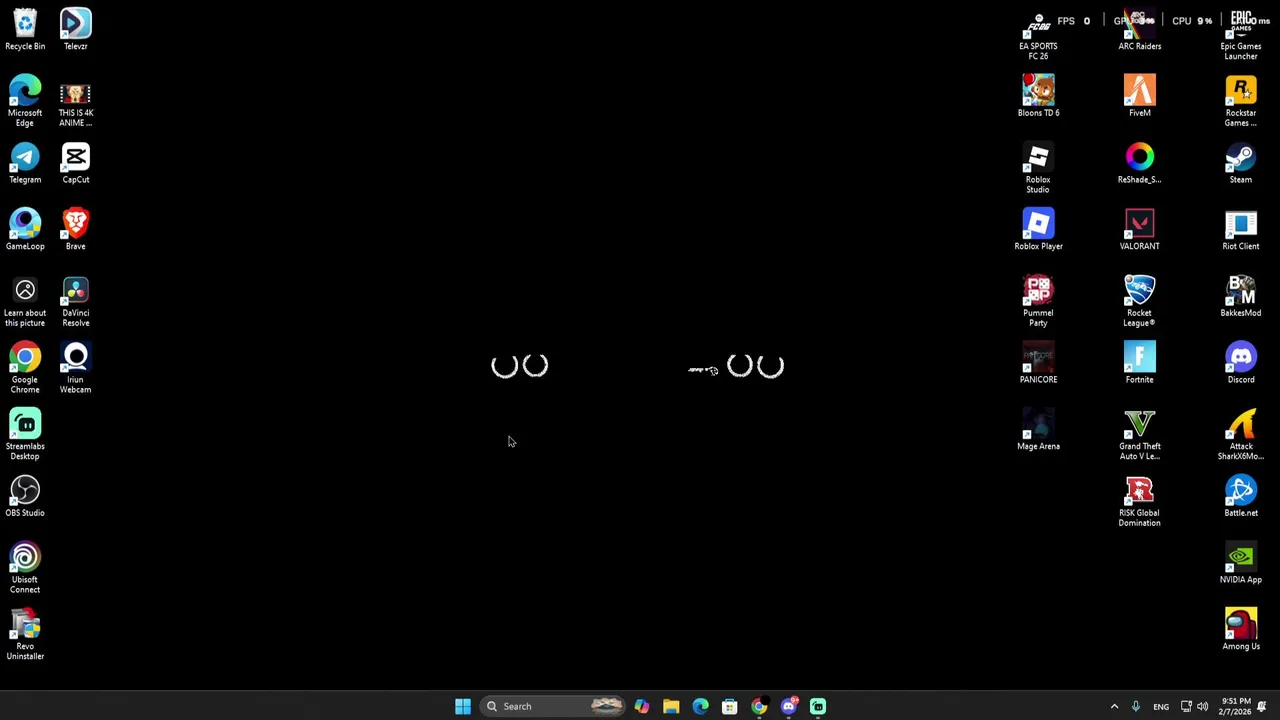The image size is (1280, 720).
Task: Open network settings from system tray
Action: pyautogui.click(x=1186, y=706)
